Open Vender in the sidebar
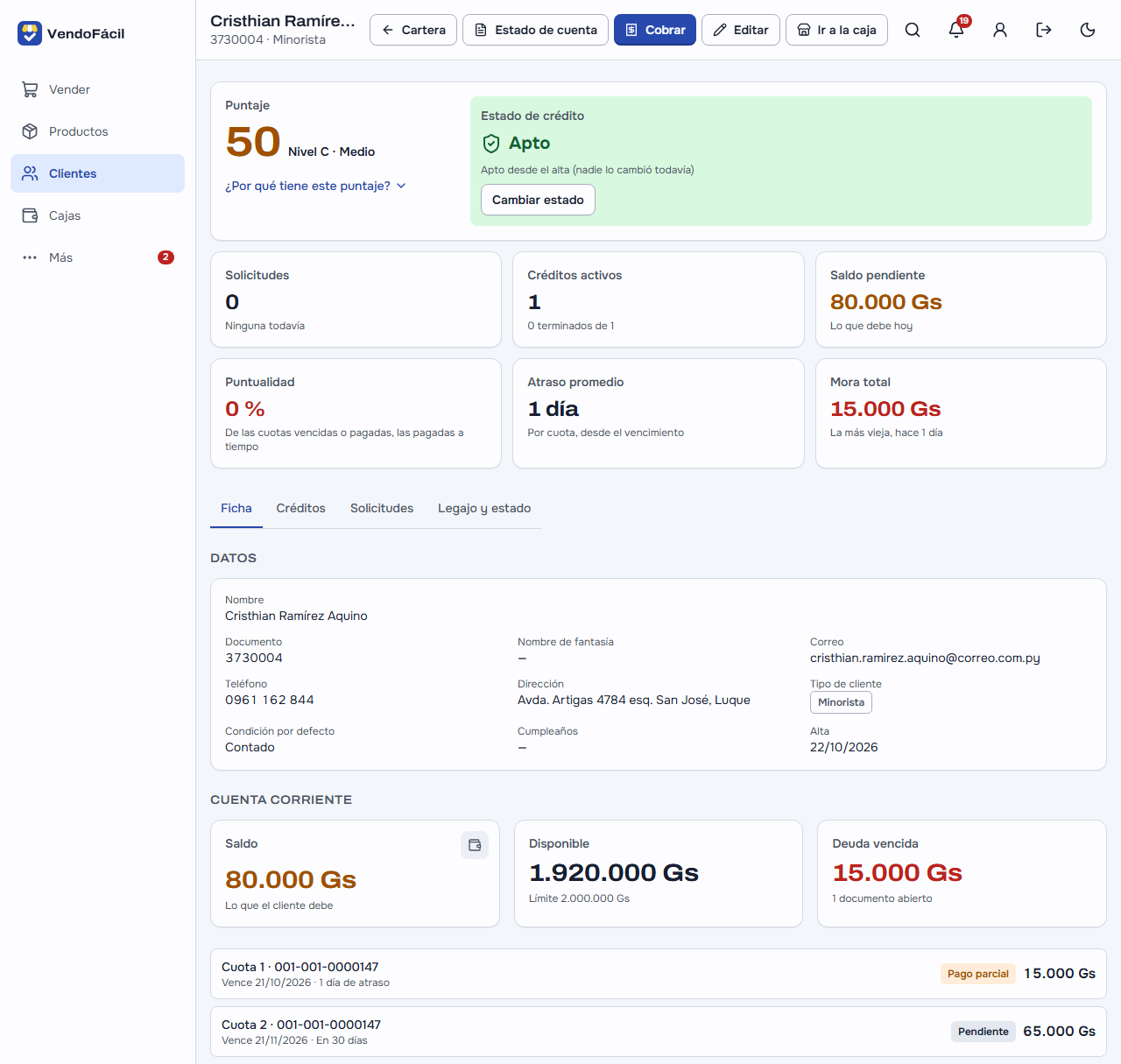 [x=97, y=89]
